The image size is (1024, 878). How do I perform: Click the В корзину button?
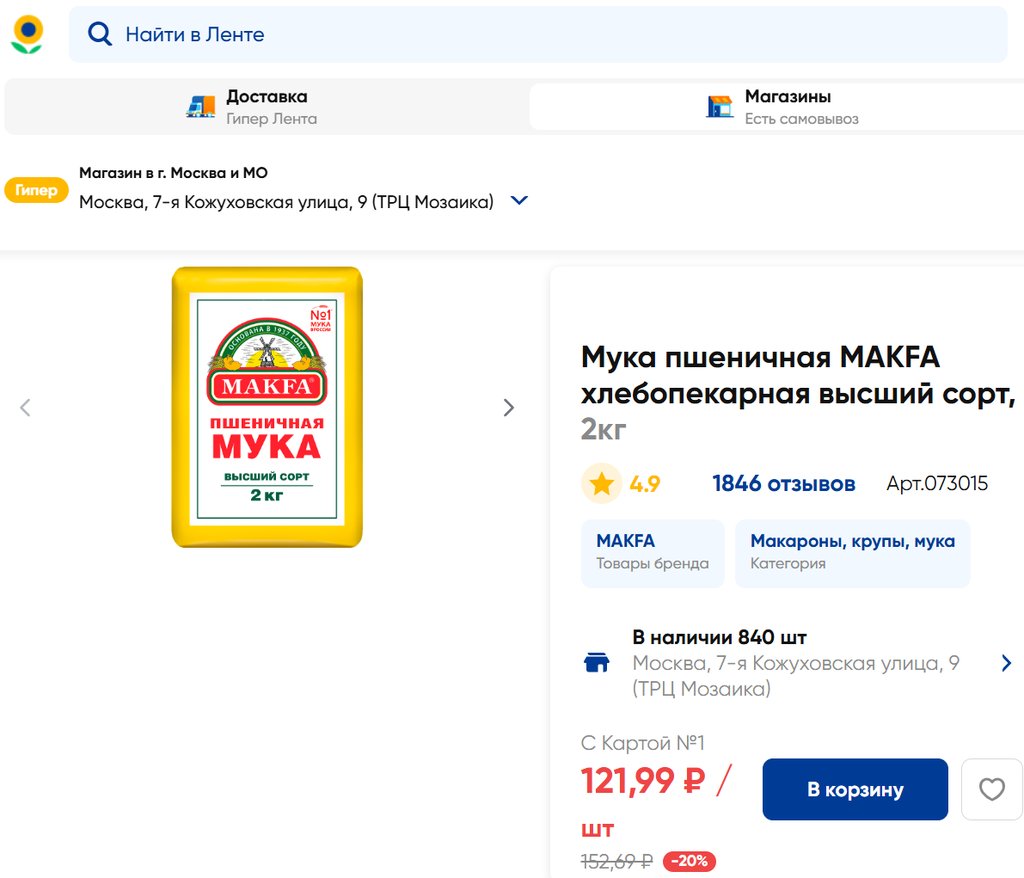855,790
